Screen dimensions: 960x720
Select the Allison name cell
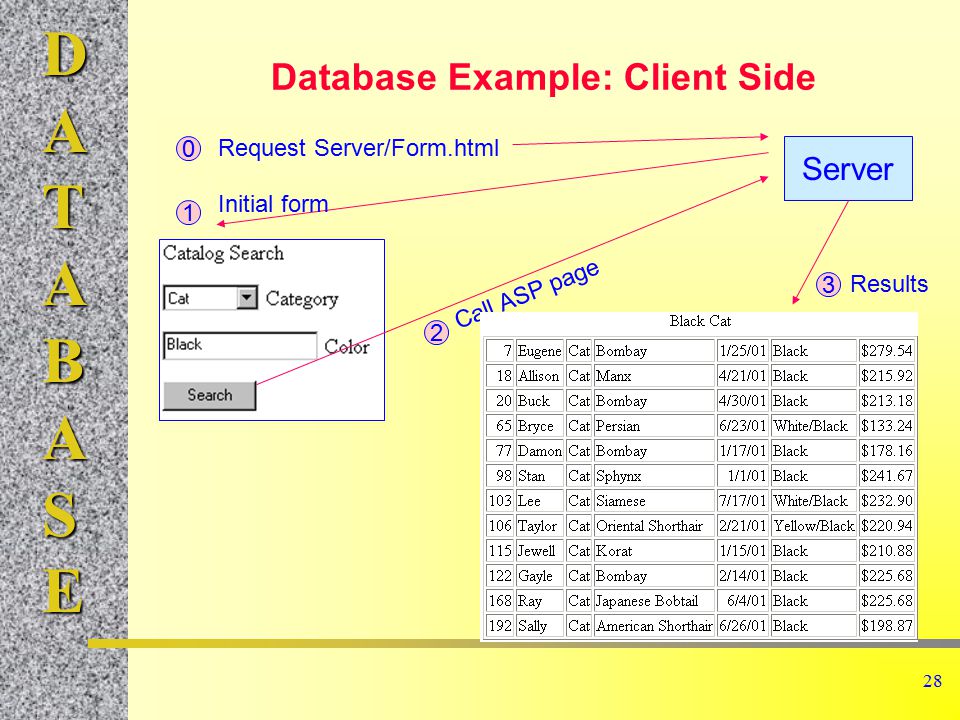coord(539,376)
